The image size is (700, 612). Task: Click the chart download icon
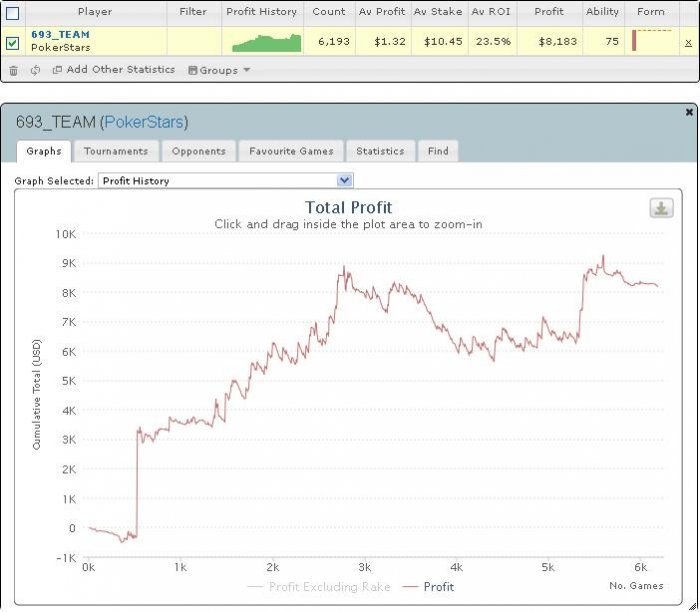coord(661,208)
